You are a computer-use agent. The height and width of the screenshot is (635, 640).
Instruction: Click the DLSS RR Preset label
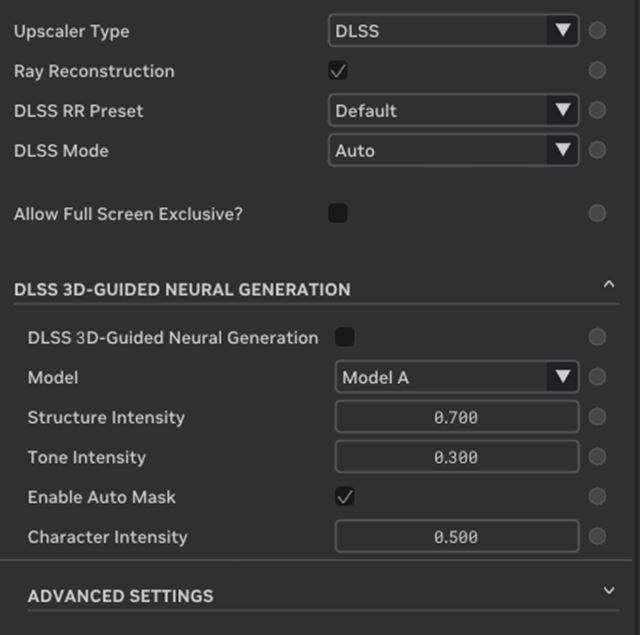coord(79,111)
